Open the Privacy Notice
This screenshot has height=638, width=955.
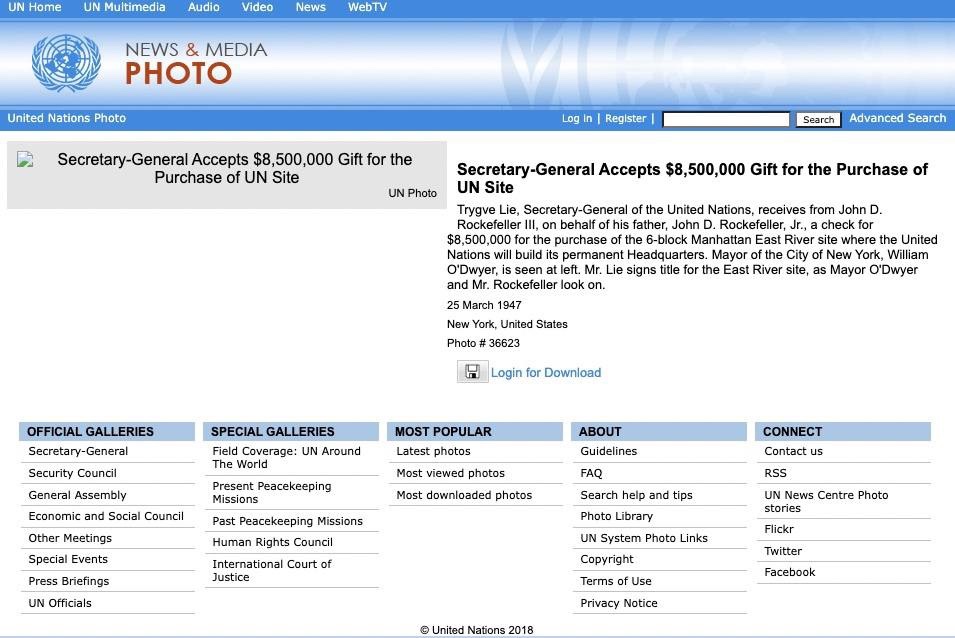pyautogui.click(x=619, y=603)
